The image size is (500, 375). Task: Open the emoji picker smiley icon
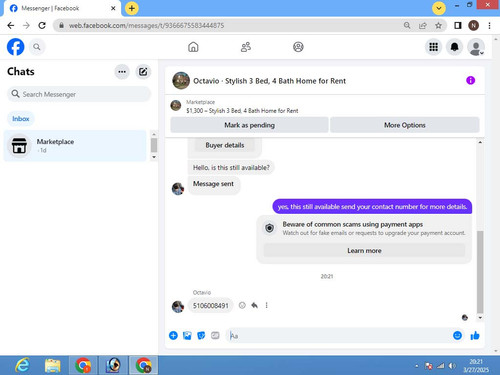(x=458, y=335)
